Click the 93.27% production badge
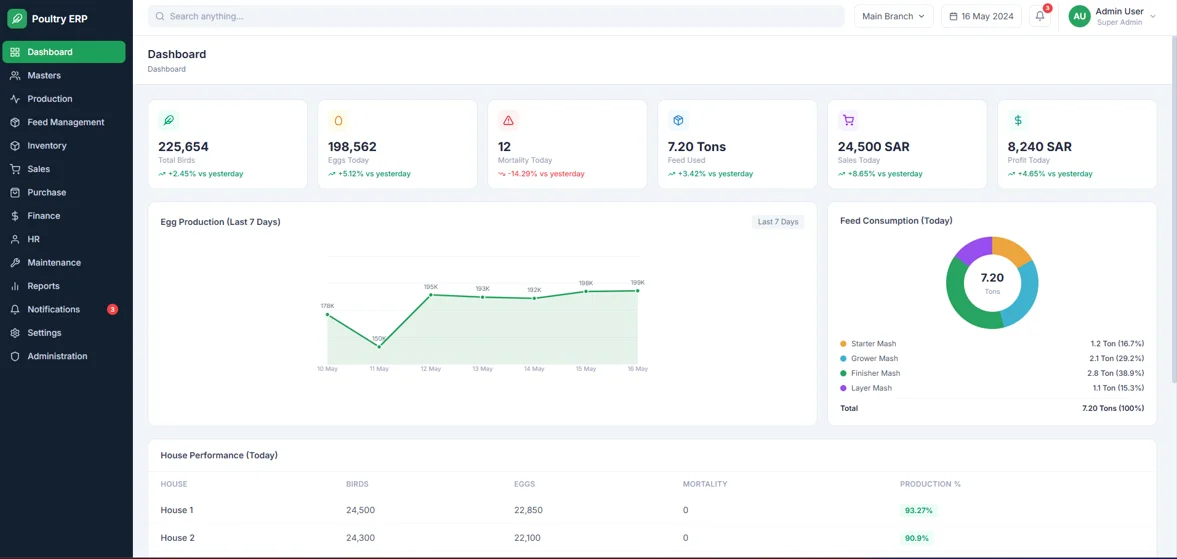 tap(919, 510)
